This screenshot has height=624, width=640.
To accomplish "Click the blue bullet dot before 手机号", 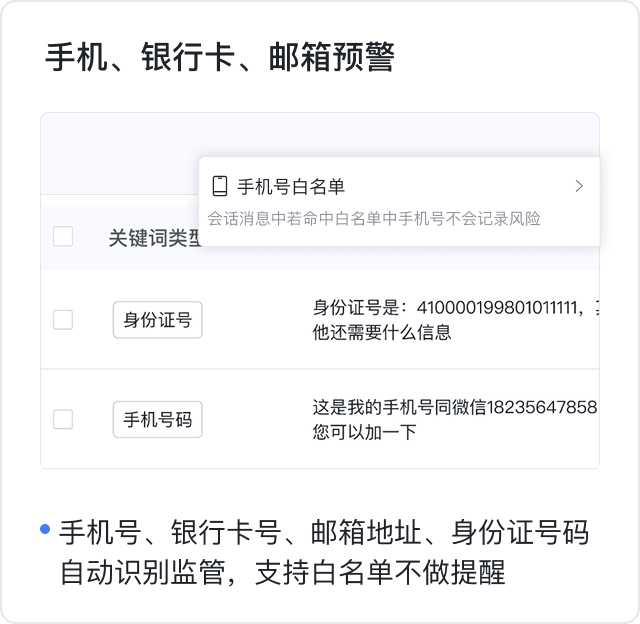I will pos(45,529).
